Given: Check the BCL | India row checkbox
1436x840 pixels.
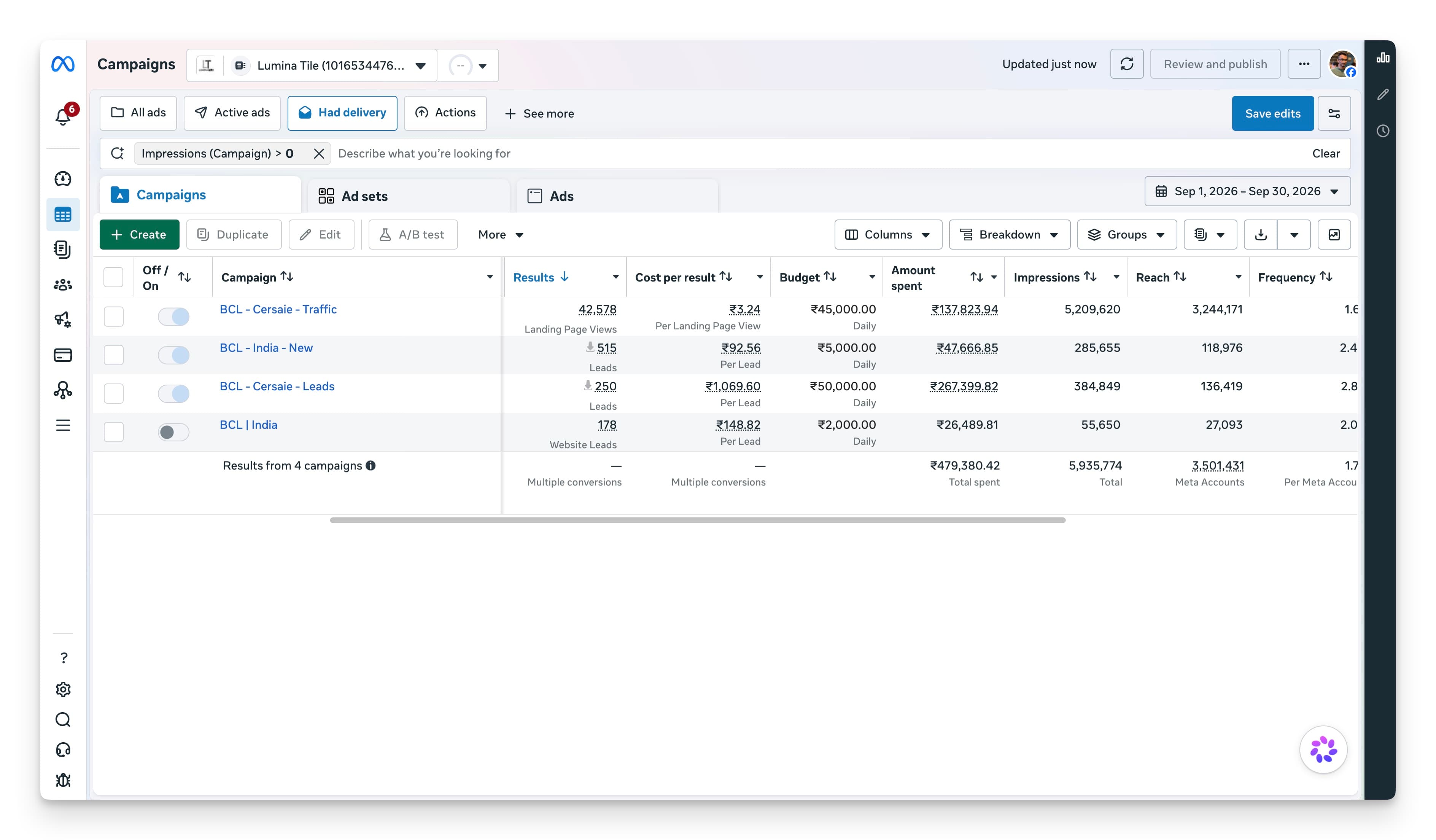Looking at the screenshot, I should 113,432.
